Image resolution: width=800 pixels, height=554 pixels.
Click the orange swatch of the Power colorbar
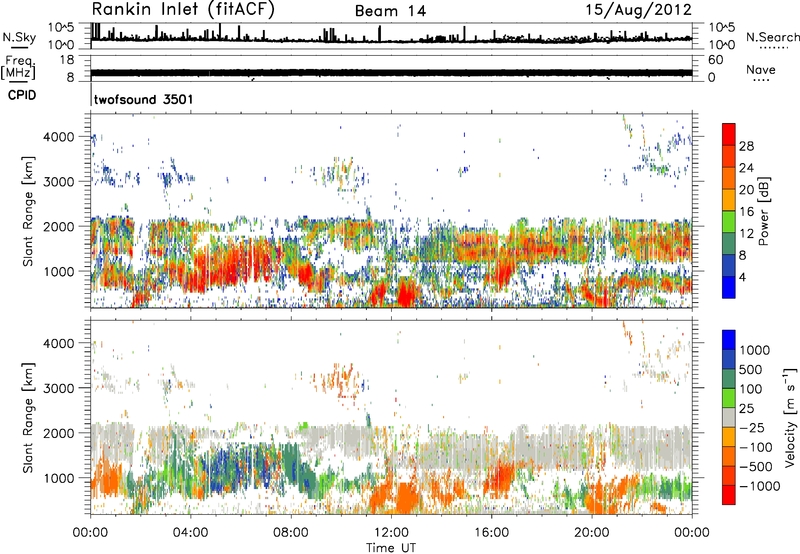(729, 179)
